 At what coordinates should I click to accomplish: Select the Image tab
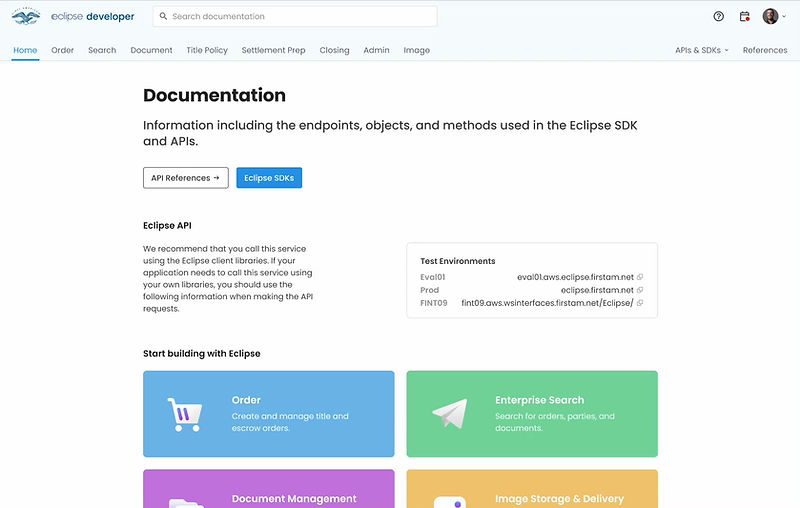pyautogui.click(x=416, y=50)
